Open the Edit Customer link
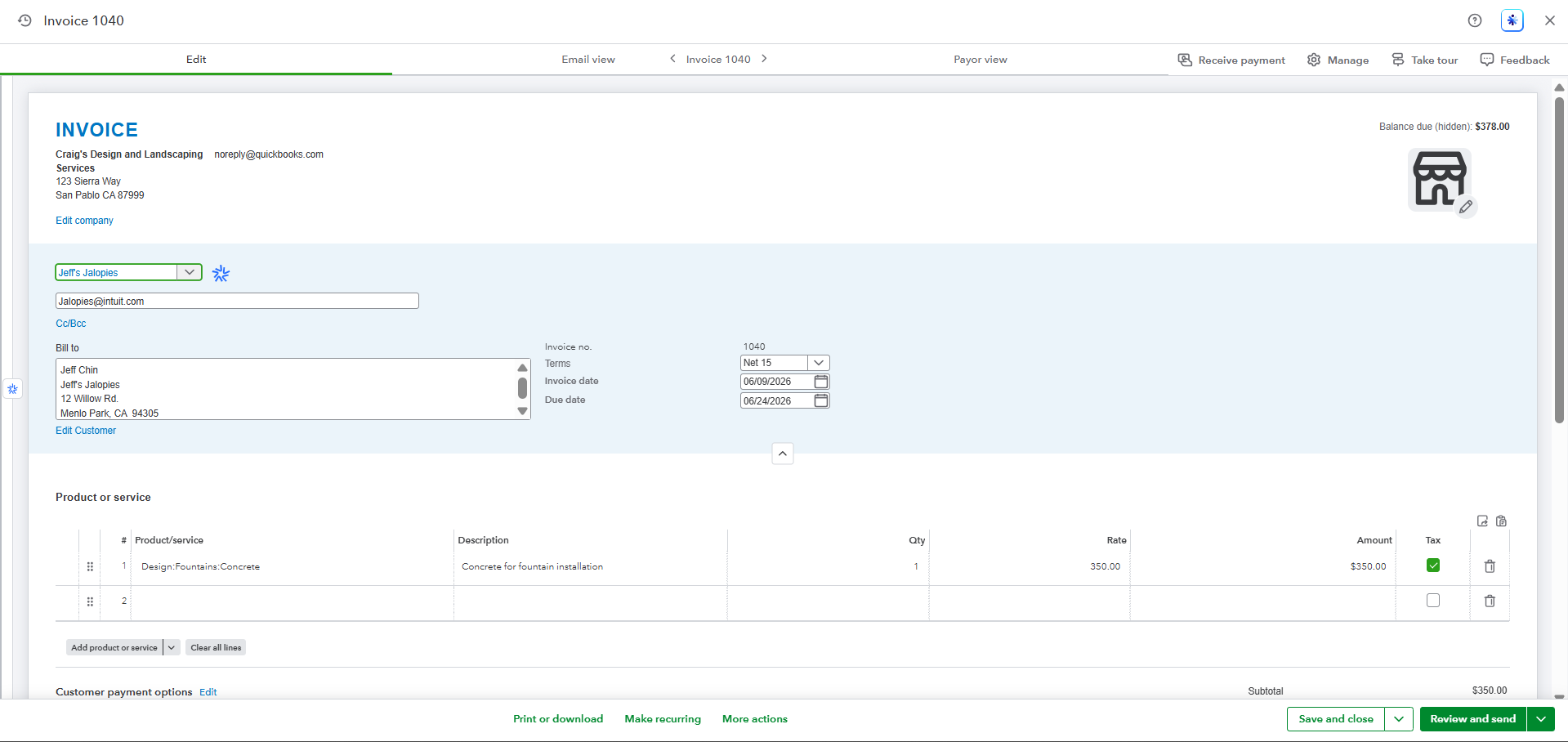 (86, 431)
